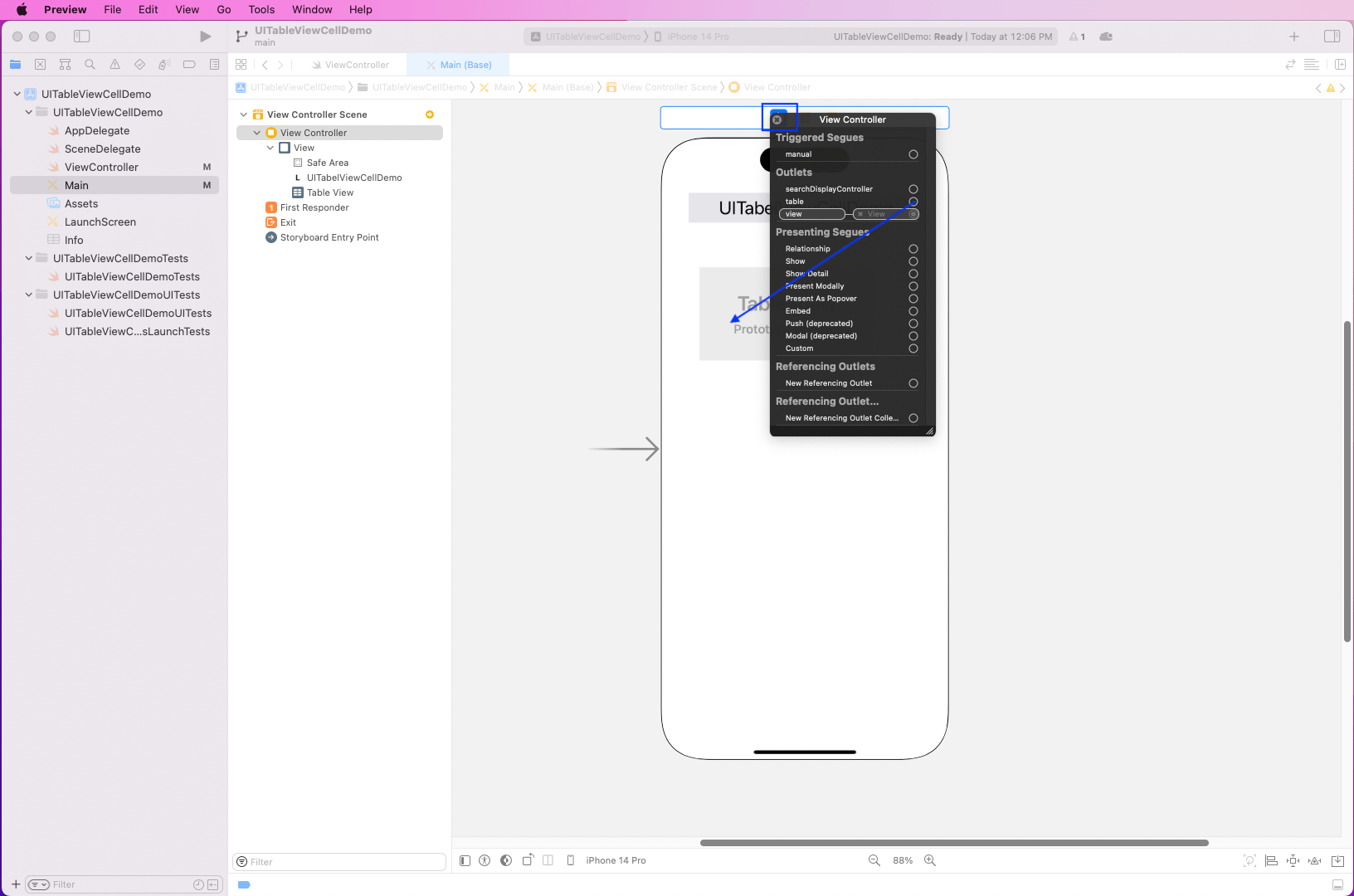1354x896 pixels.
Task: Open the Breakpoint navigator
Action: 189,64
